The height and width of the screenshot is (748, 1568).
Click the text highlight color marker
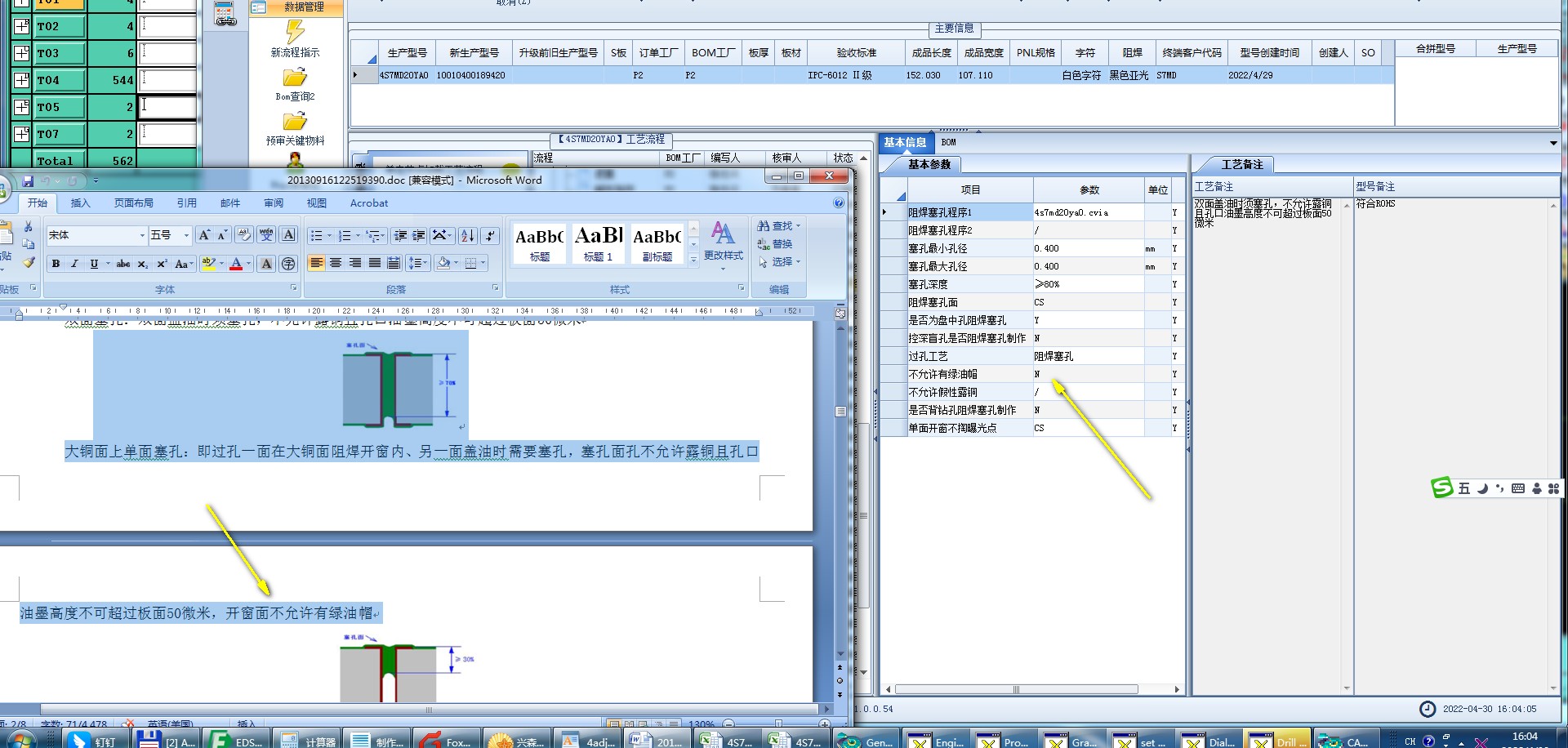coord(208,264)
